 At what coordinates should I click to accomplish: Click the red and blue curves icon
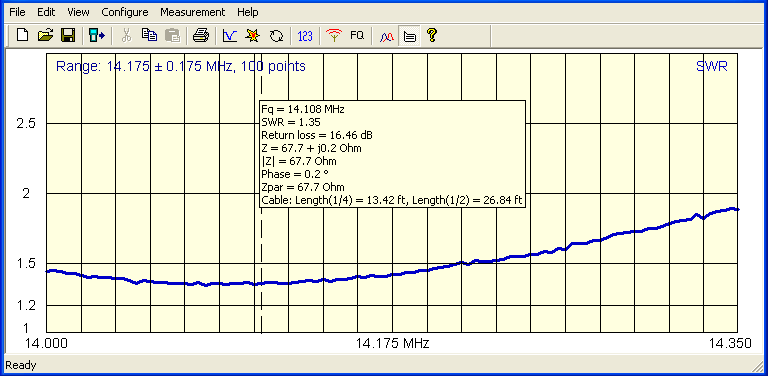[387, 36]
